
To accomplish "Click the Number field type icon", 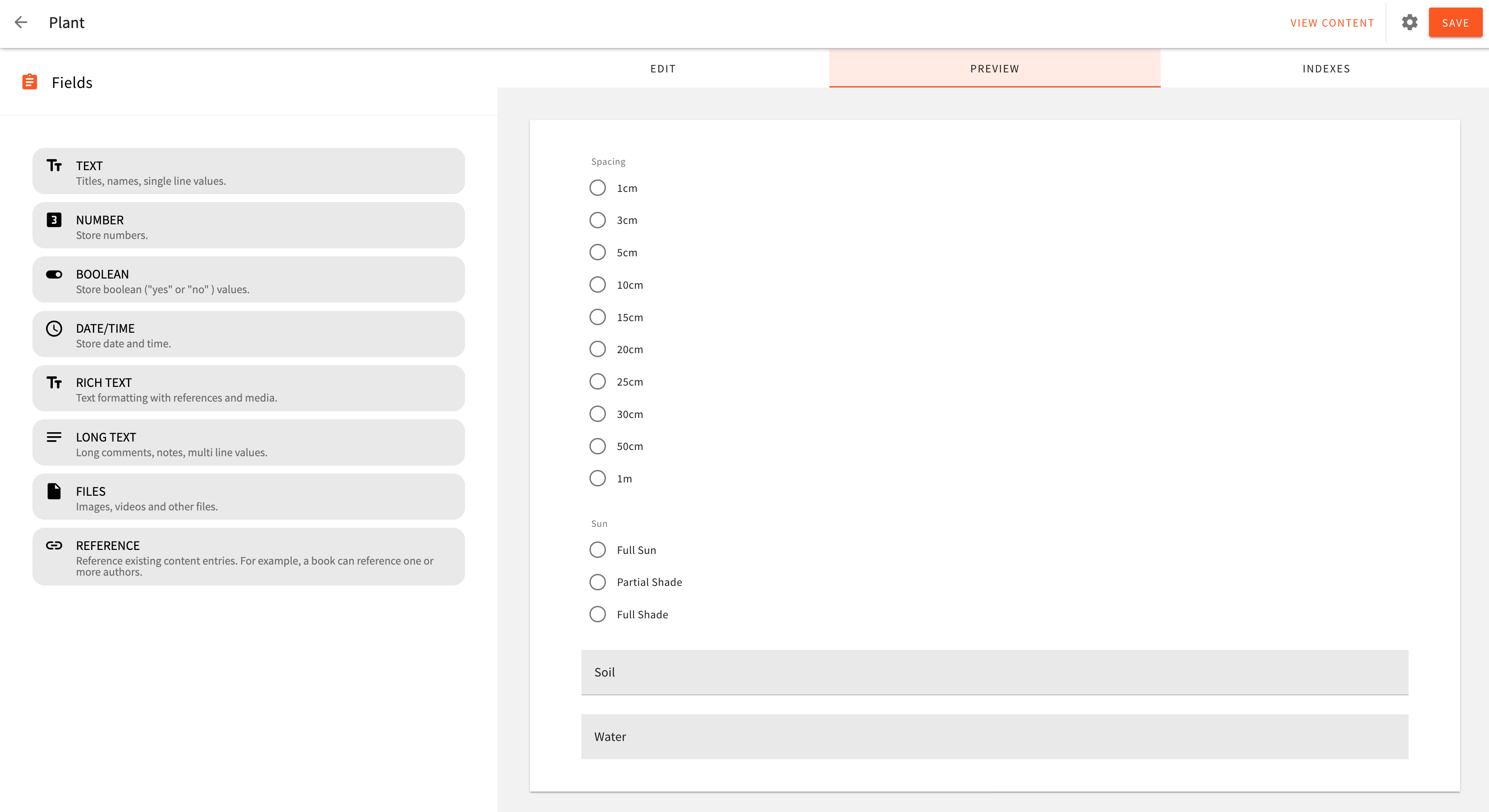I will coord(54,219).
